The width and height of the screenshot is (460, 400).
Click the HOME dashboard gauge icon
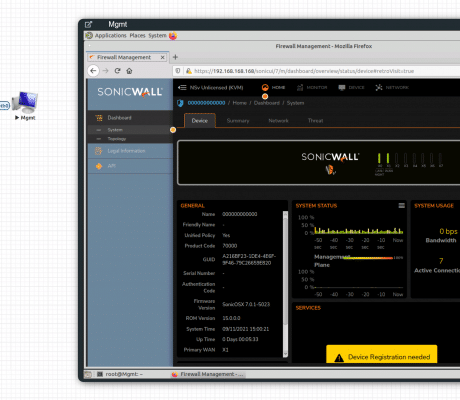[x=265, y=87]
